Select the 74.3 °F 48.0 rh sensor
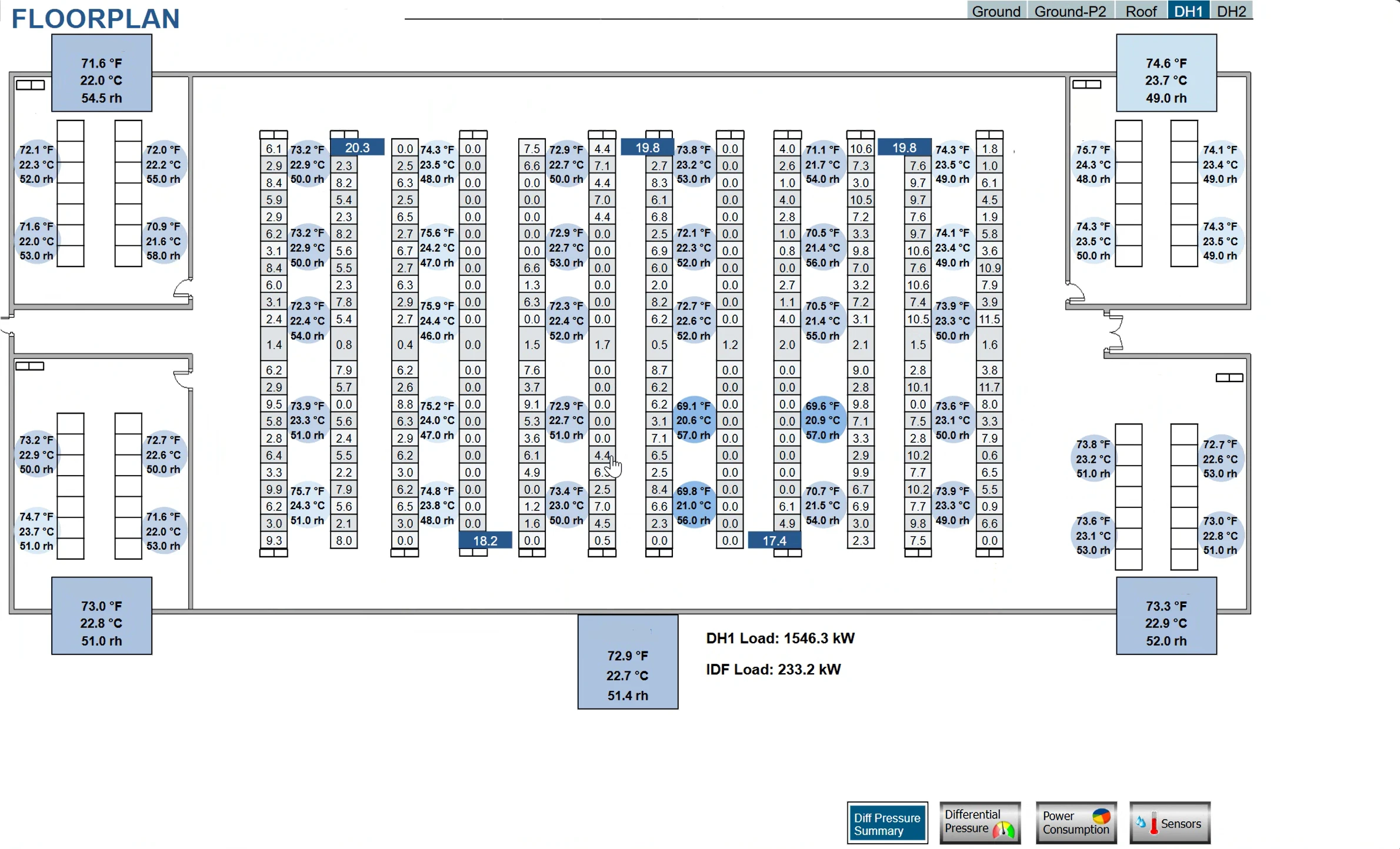The width and height of the screenshot is (1400, 849). click(437, 164)
